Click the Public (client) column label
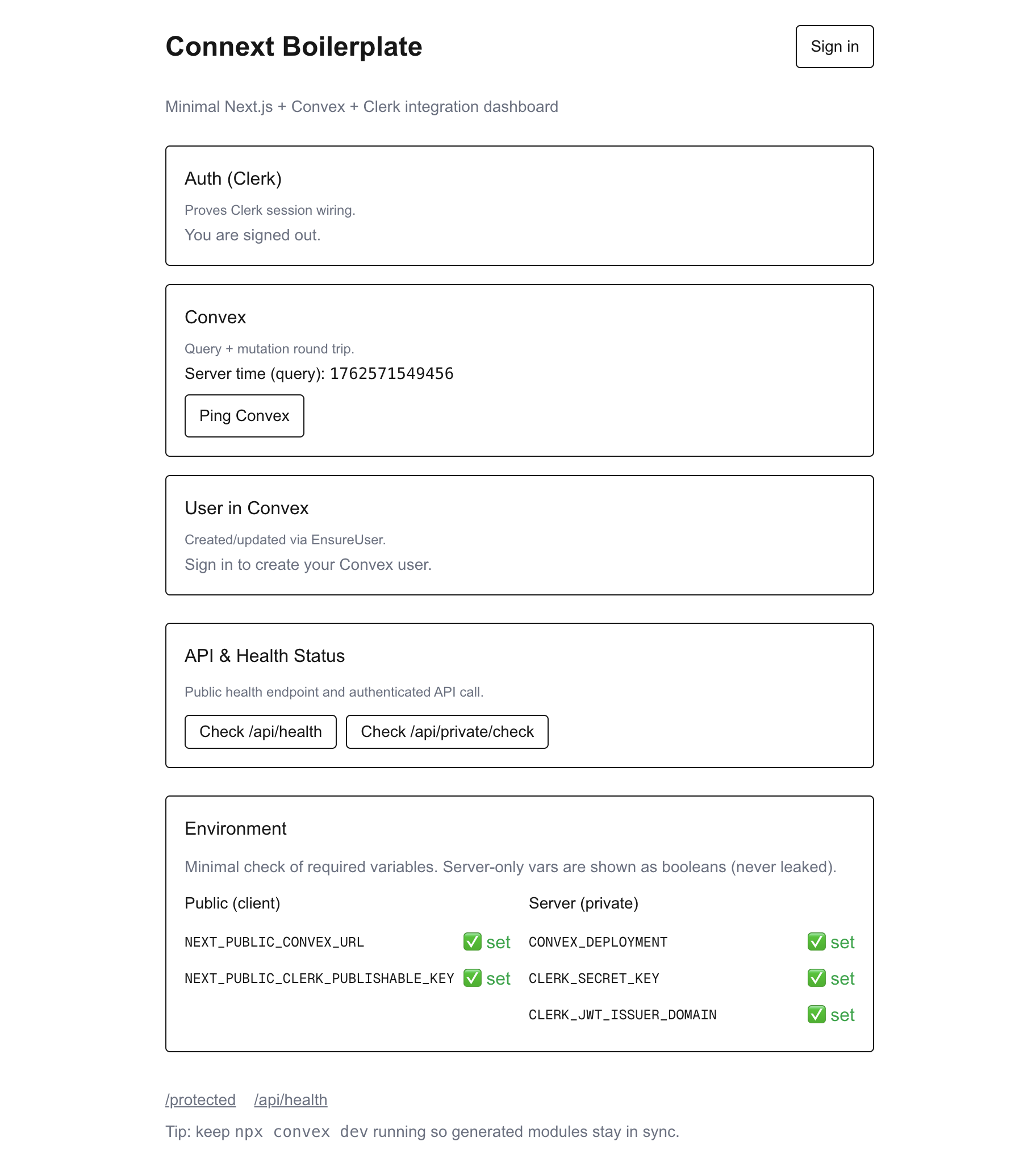The image size is (1036, 1175). tap(232, 903)
